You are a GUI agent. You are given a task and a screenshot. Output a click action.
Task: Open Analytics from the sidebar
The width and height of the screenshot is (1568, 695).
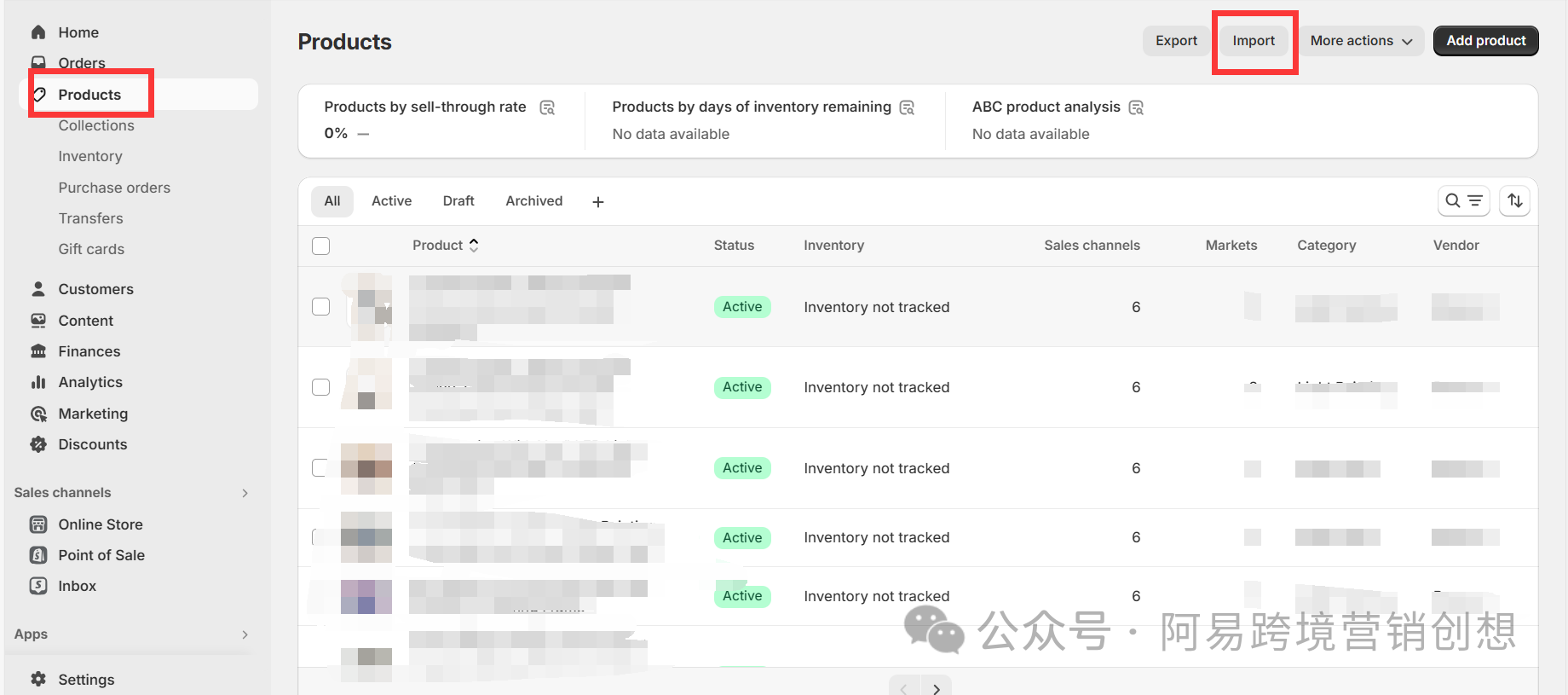pyautogui.click(x=90, y=382)
